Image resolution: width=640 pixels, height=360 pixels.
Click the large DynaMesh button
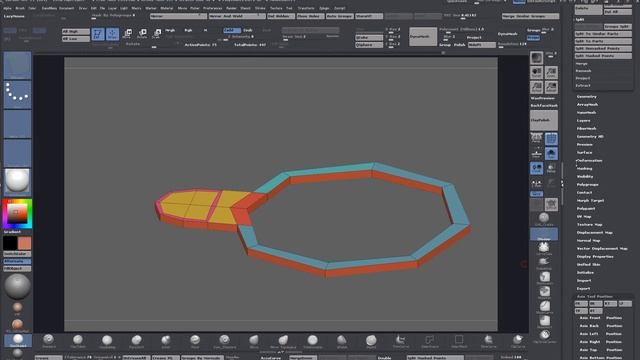[423, 37]
